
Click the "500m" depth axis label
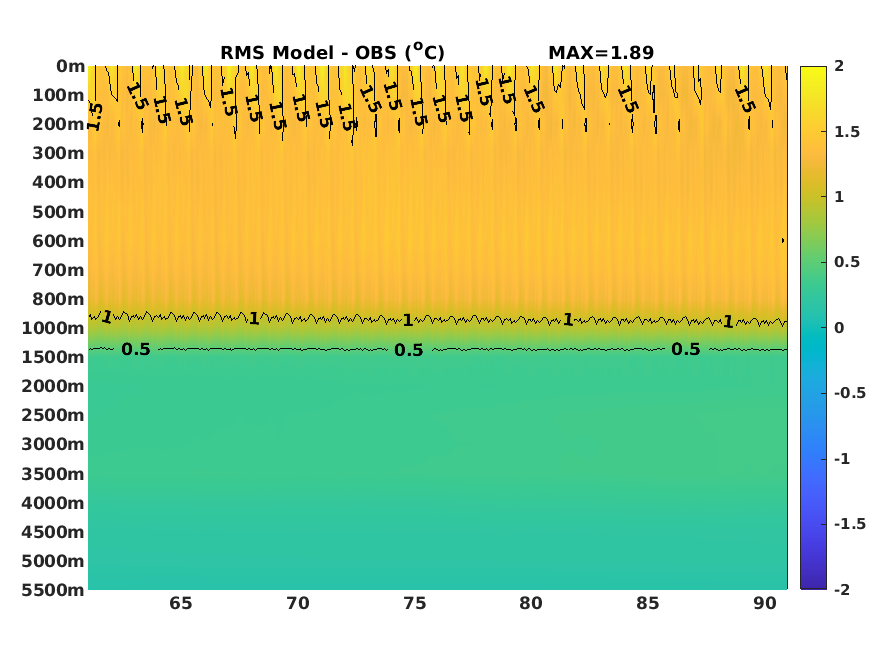tap(58, 212)
